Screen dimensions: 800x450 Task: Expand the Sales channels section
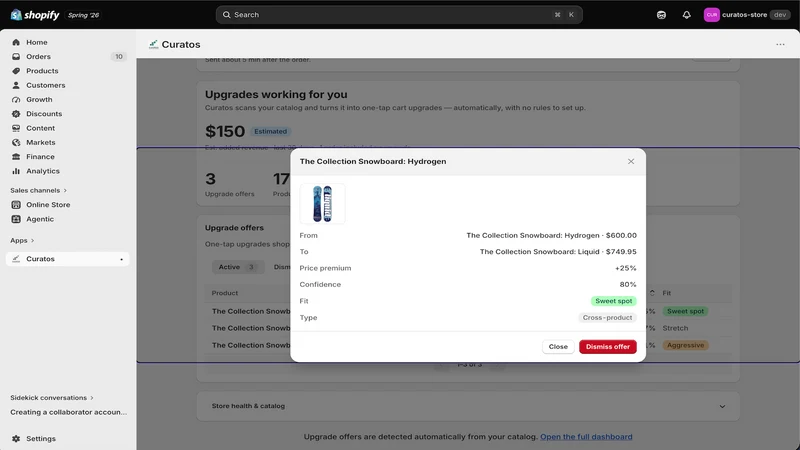38,190
